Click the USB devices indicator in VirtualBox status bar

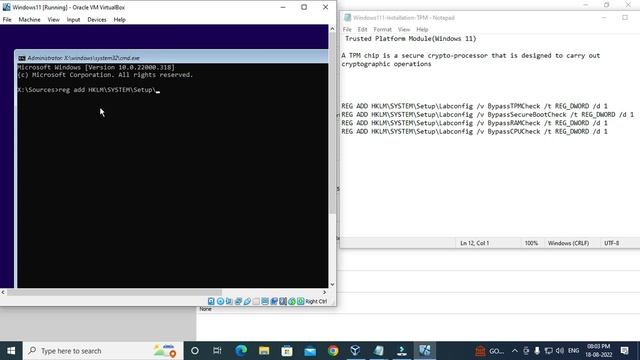click(247, 301)
